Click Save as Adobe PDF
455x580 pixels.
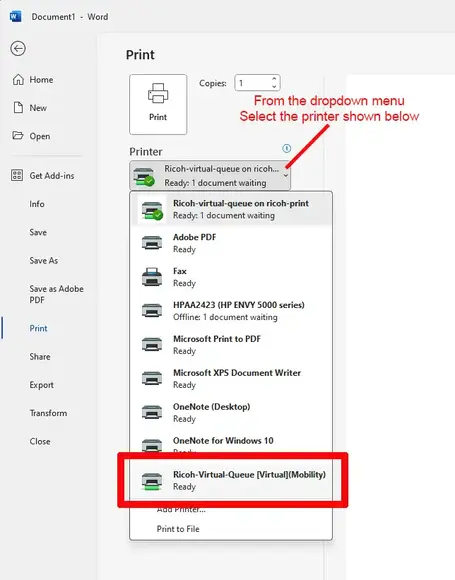56,294
